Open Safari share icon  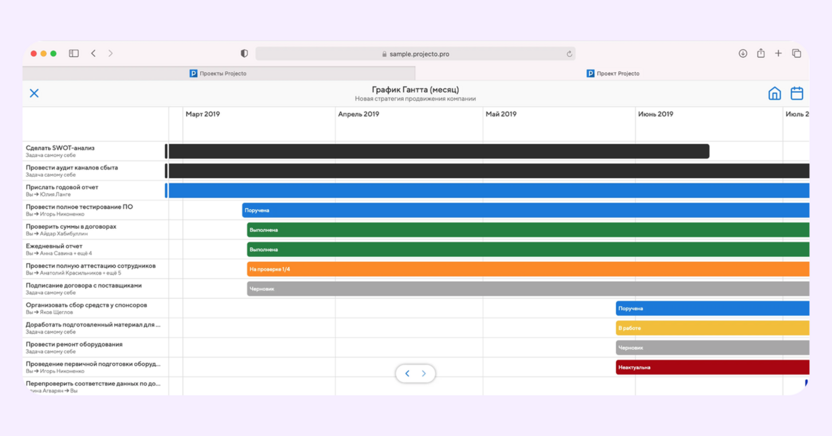tap(761, 53)
